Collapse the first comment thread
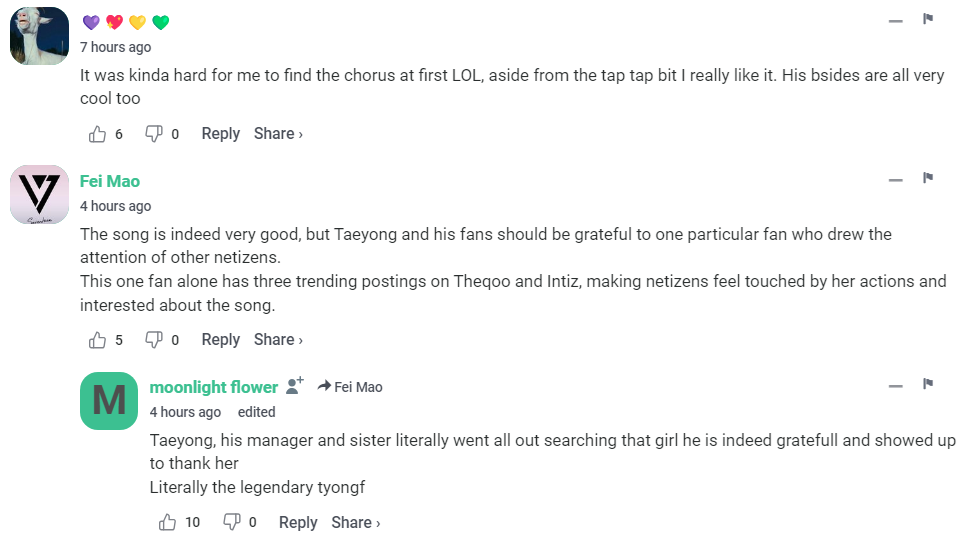Image resolution: width=967 pixels, height=538 pixels. pyautogui.click(x=896, y=20)
